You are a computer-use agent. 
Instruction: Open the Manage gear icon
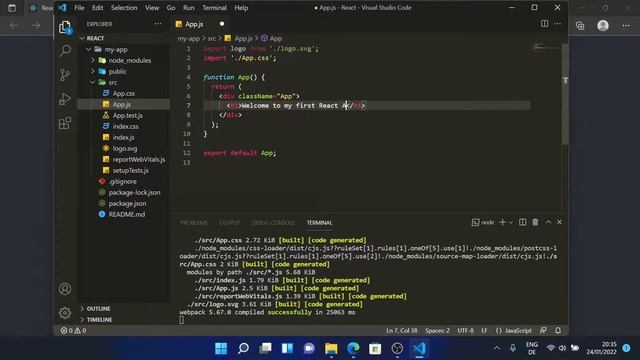click(x=65, y=313)
